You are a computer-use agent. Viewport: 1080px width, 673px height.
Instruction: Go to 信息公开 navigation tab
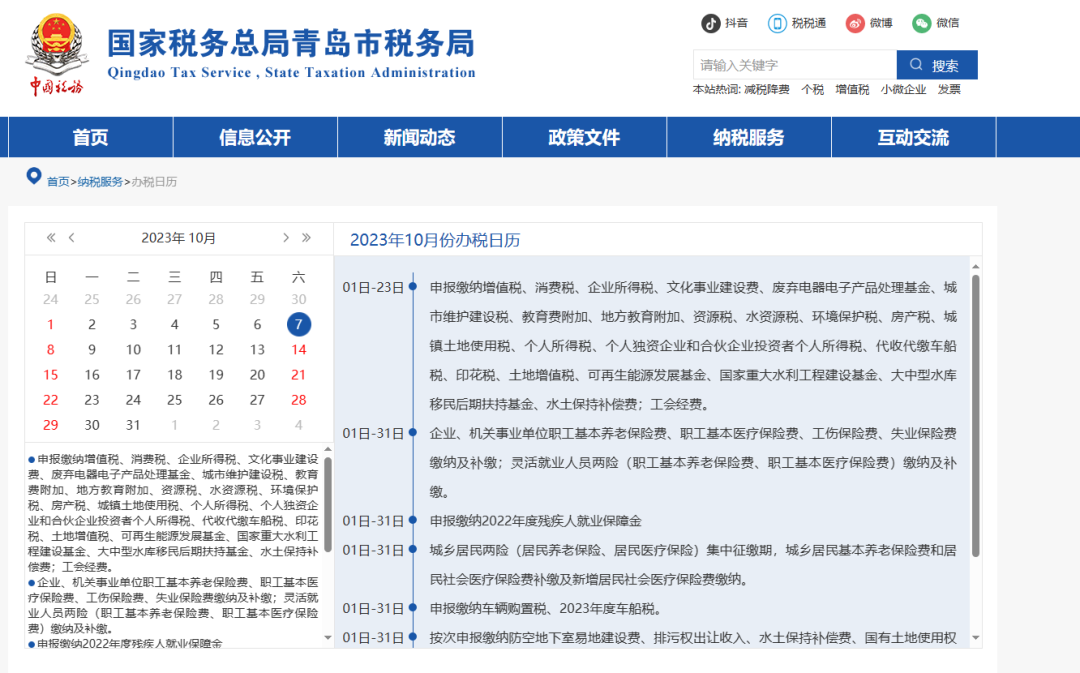(x=255, y=138)
